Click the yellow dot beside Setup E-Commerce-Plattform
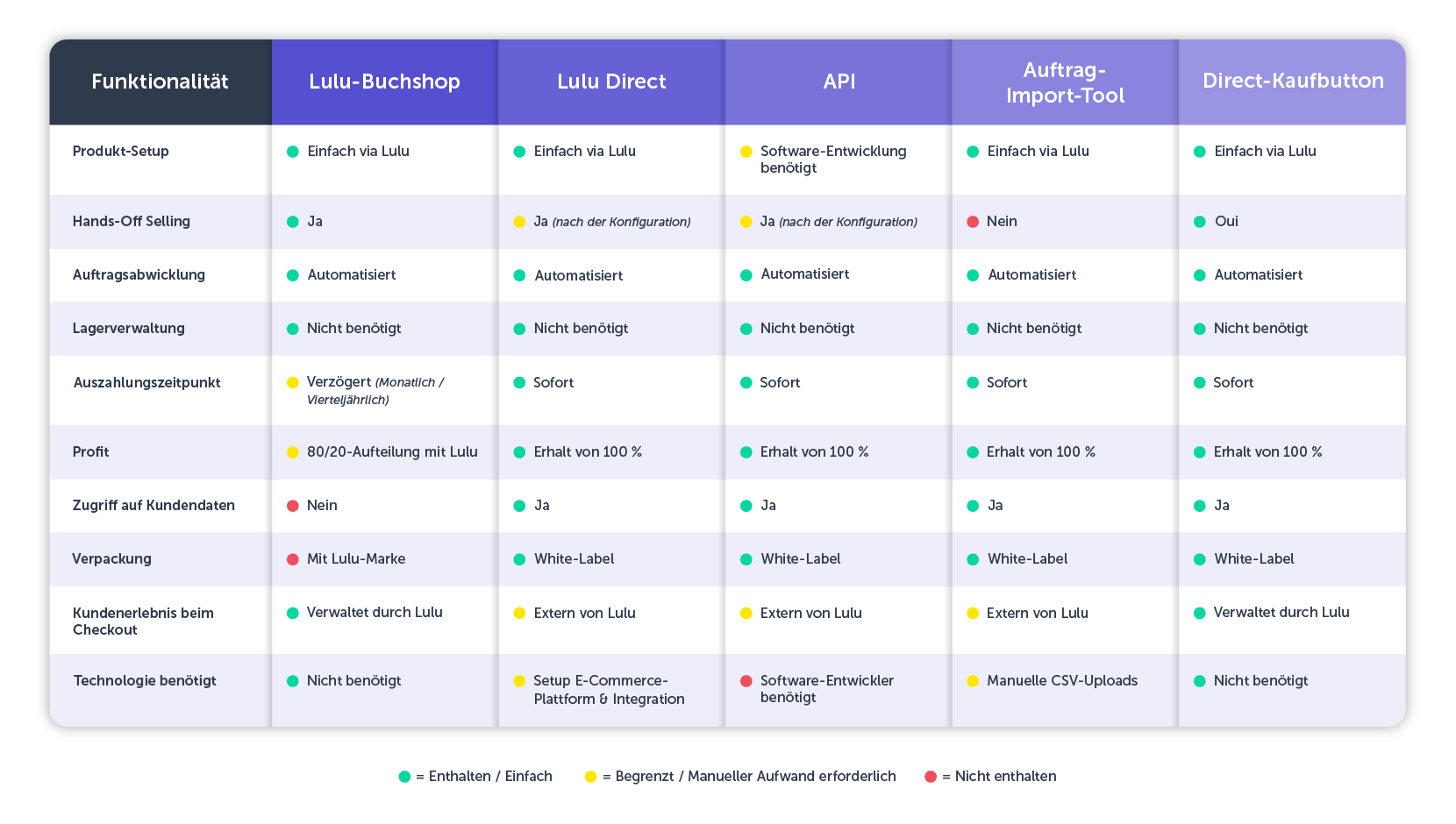The width and height of the screenshot is (1456, 824). click(519, 681)
